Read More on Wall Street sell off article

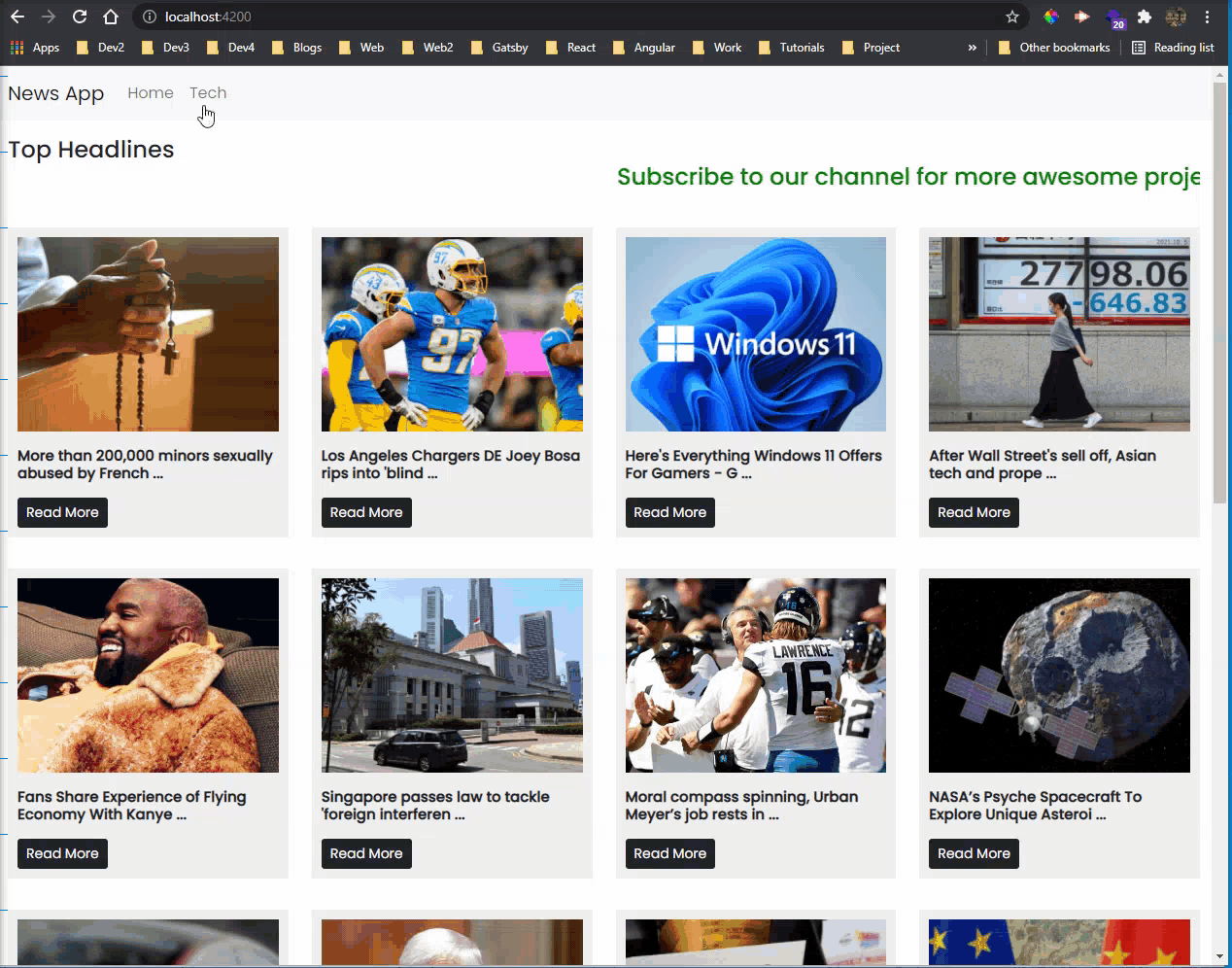coord(974,512)
